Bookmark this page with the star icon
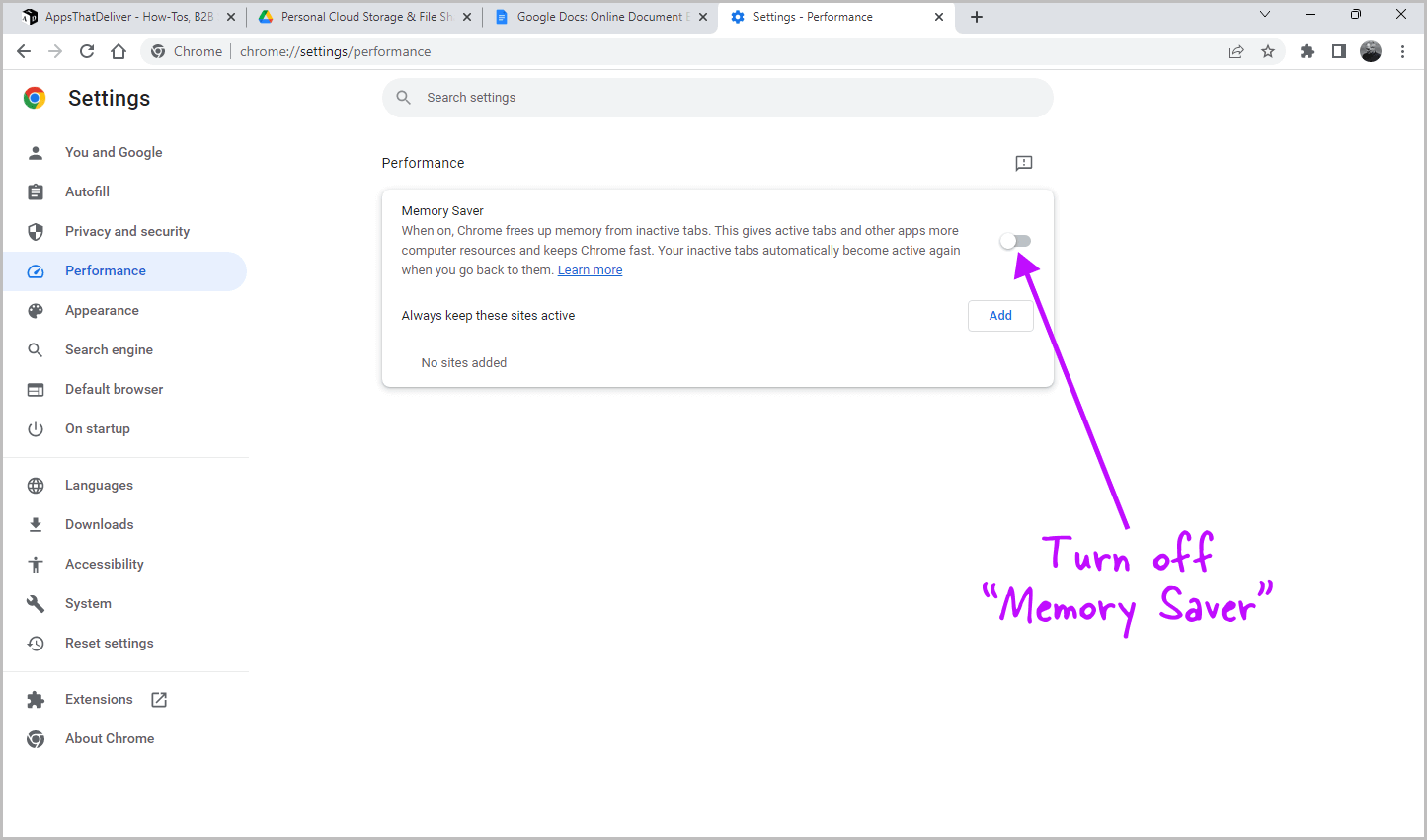This screenshot has width=1427, height=840. [1268, 50]
